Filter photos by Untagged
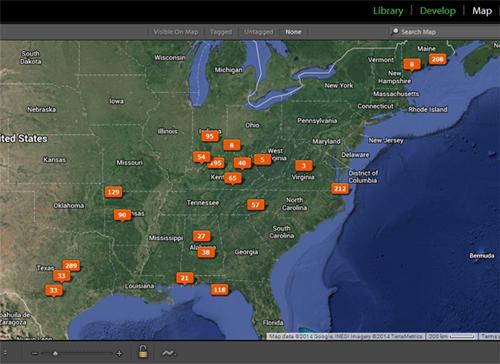Viewport: 500px width, 364px height. click(x=258, y=32)
